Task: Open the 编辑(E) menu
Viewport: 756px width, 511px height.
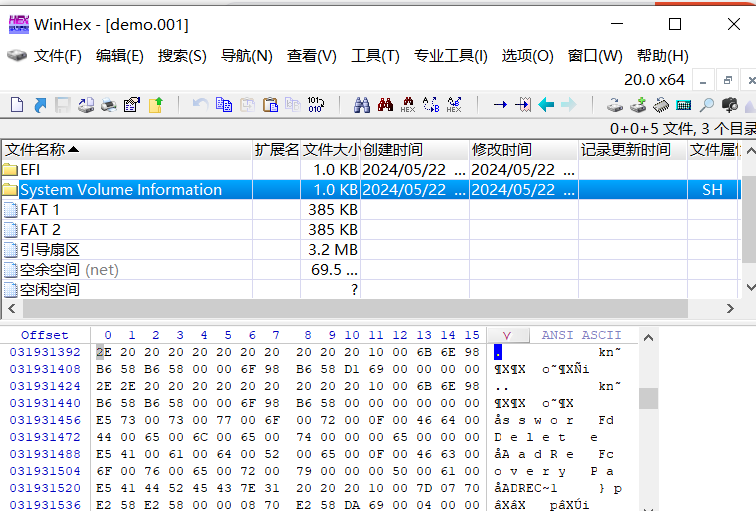Action: (120, 56)
